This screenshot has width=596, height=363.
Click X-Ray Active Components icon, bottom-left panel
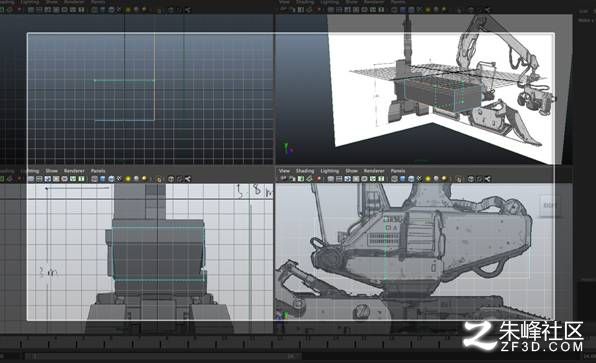pos(180,179)
